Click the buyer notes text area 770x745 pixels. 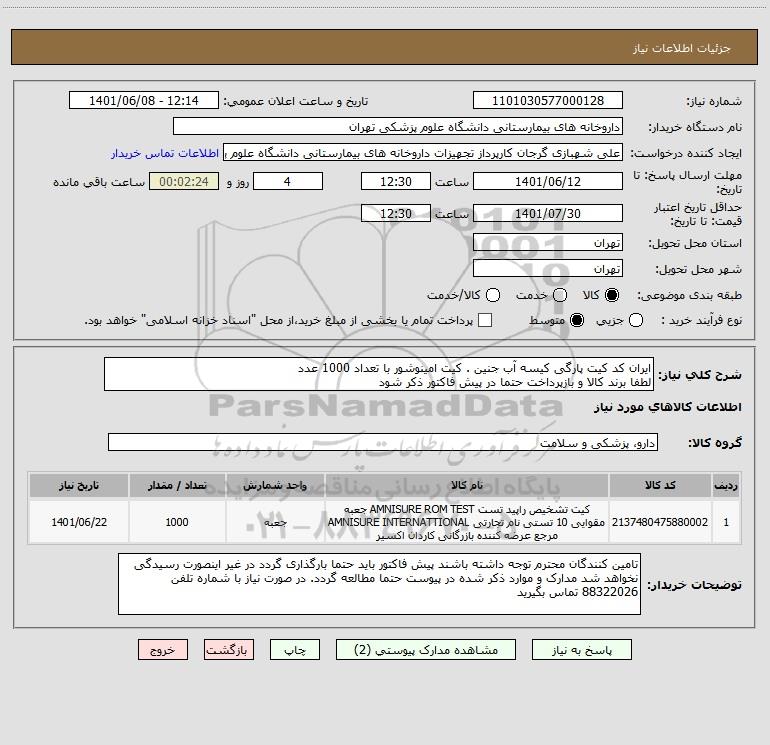[x=379, y=584]
